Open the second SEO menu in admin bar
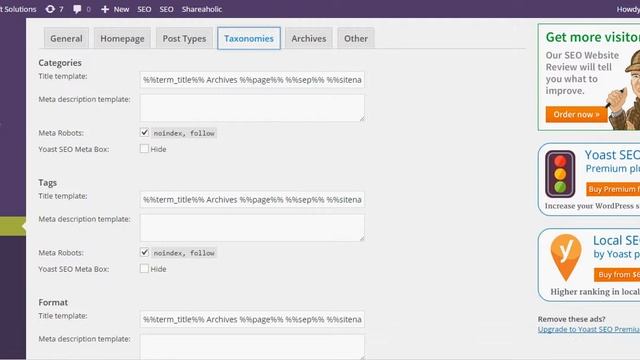Image resolution: width=640 pixels, height=360 pixels. click(167, 9)
